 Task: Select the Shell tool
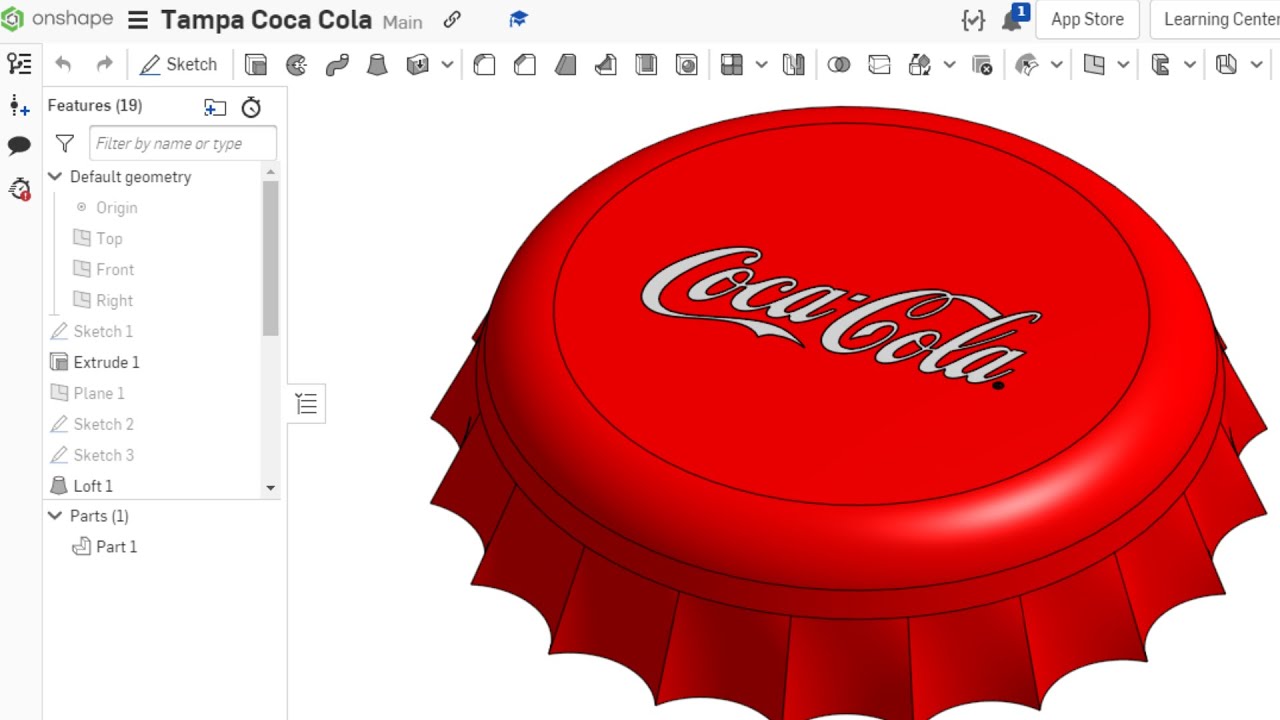[x=646, y=65]
